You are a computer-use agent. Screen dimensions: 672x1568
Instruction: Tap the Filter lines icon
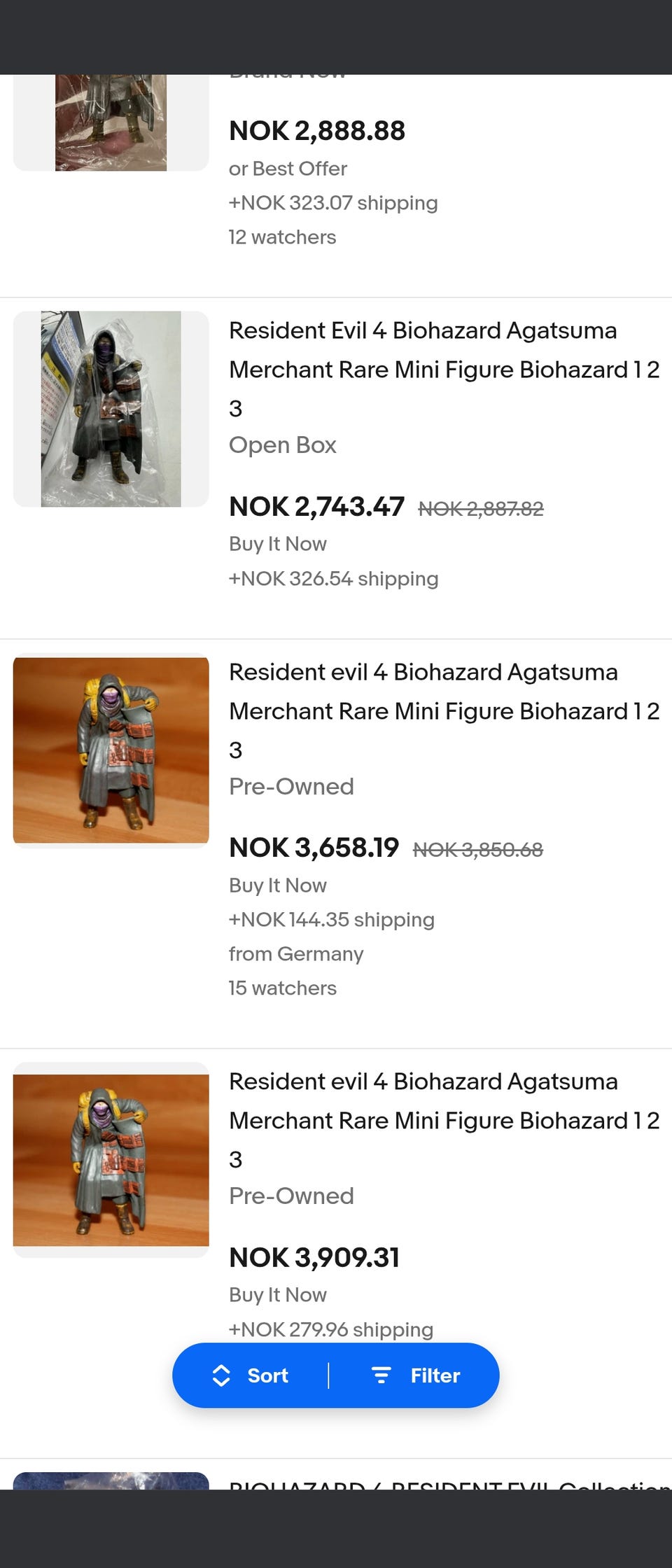(381, 1375)
